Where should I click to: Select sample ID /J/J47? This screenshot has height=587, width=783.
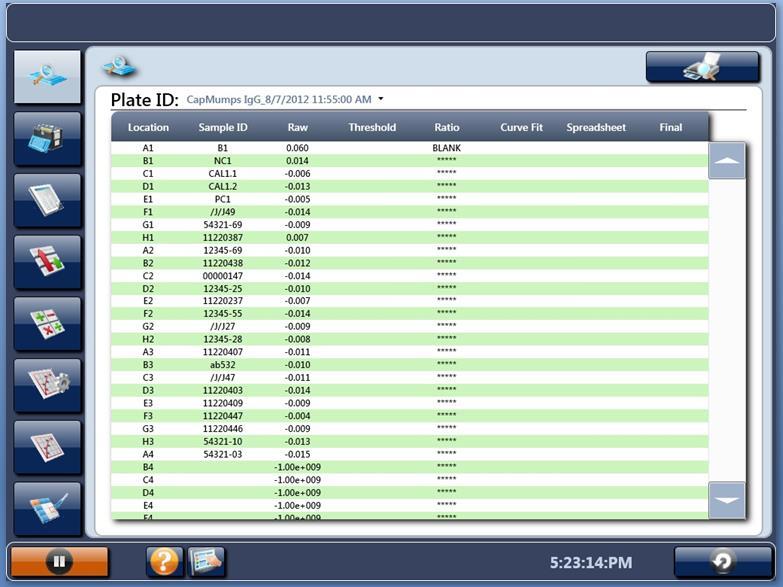223,378
